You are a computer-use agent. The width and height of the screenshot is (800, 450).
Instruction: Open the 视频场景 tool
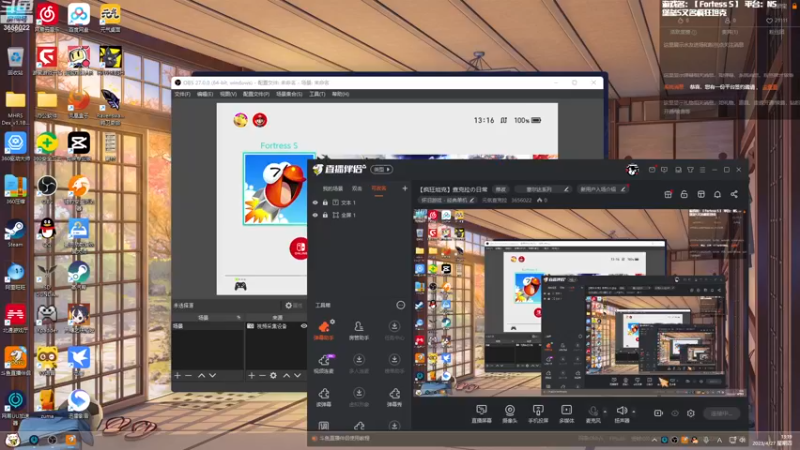323,364
